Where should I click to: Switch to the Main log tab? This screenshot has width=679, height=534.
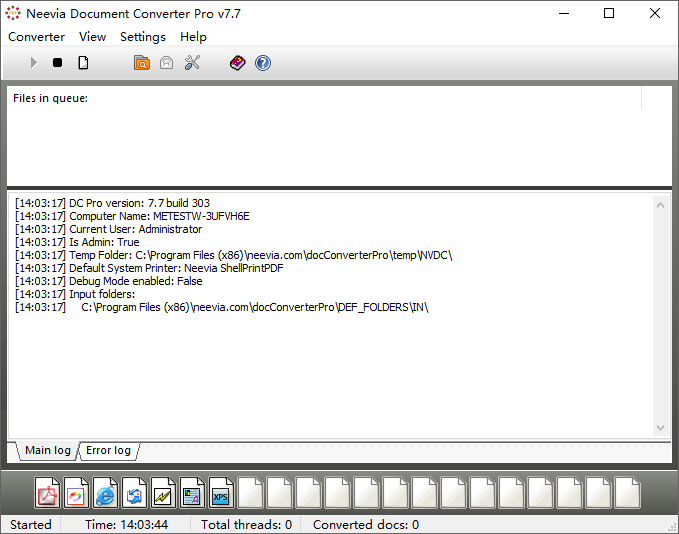(x=48, y=450)
